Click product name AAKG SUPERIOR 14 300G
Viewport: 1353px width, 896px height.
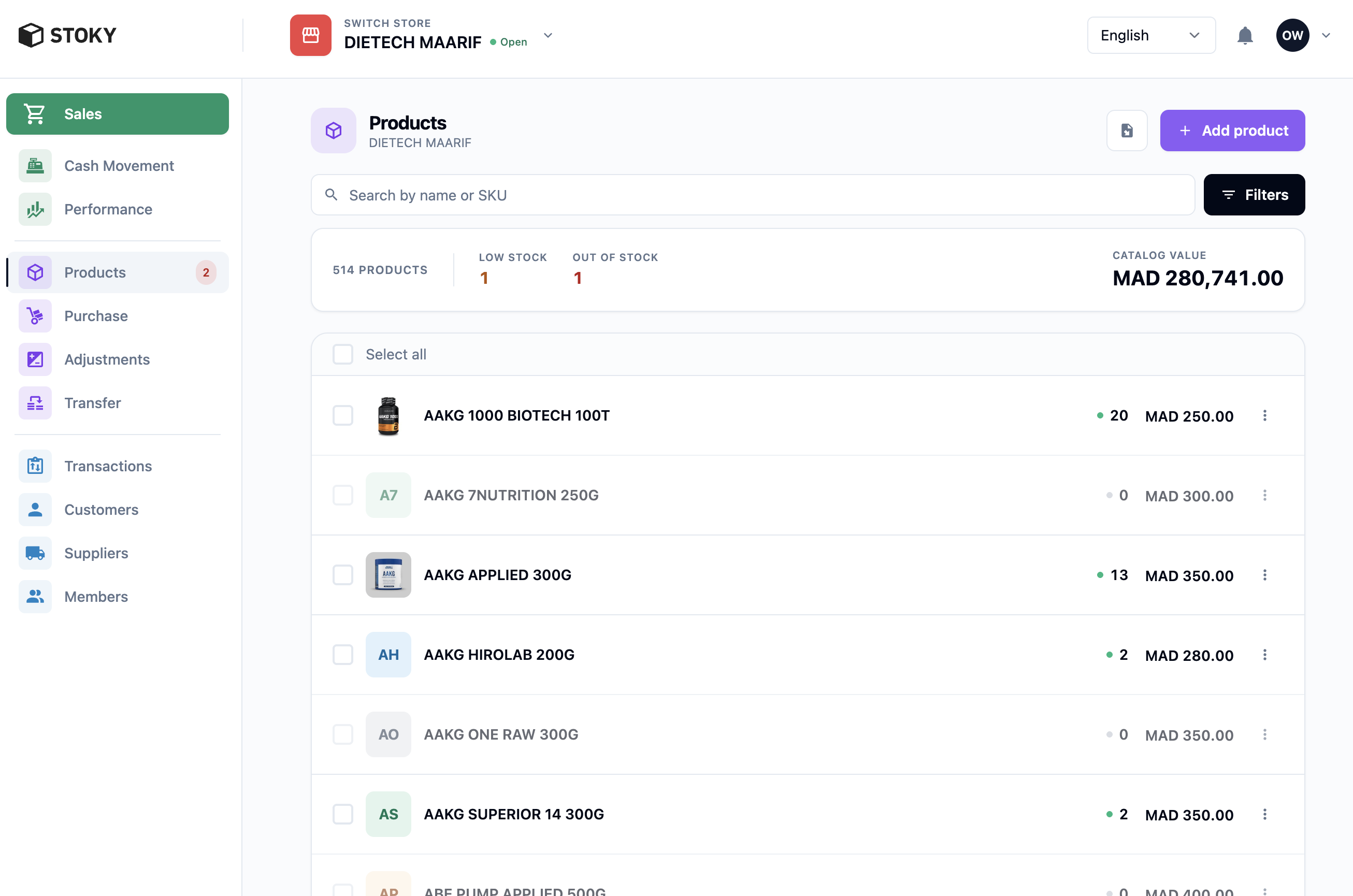pos(514,814)
